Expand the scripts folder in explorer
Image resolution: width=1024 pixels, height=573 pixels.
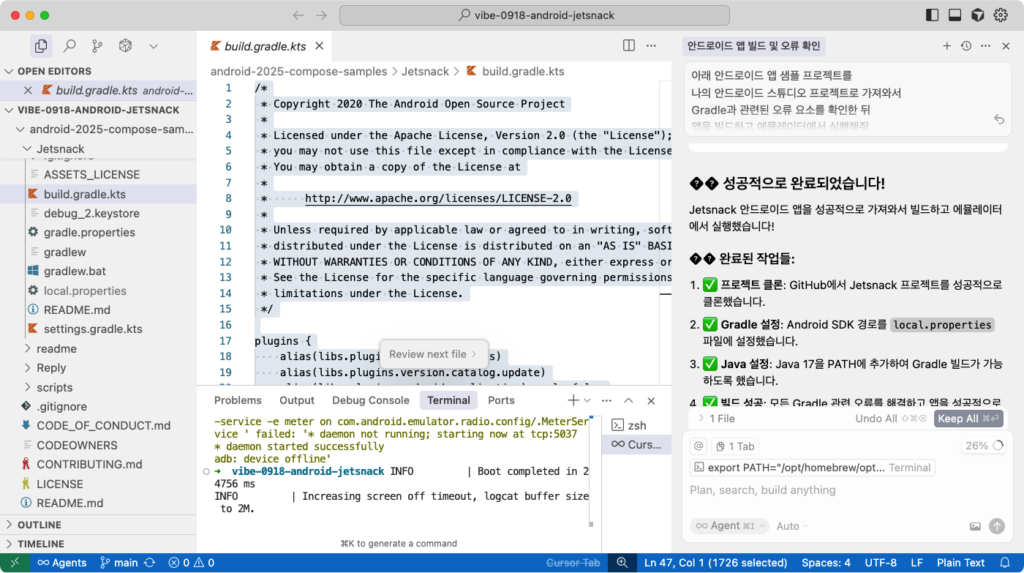pos(54,387)
